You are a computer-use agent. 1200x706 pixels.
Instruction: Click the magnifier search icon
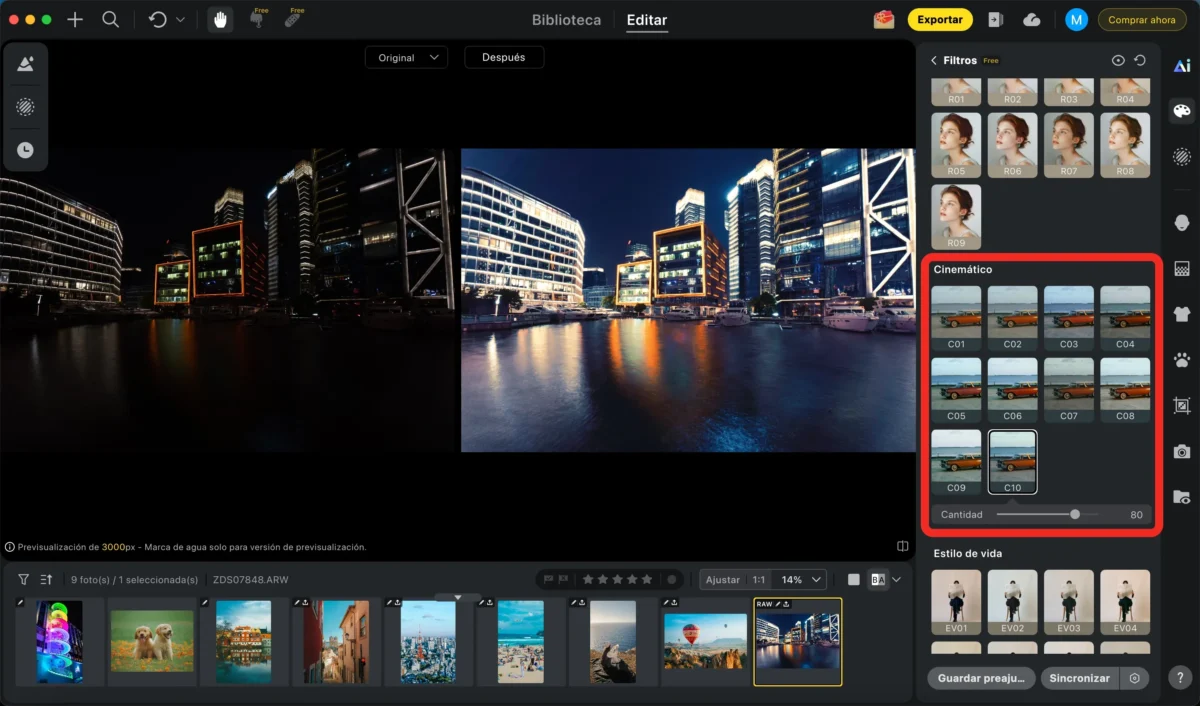(x=111, y=20)
